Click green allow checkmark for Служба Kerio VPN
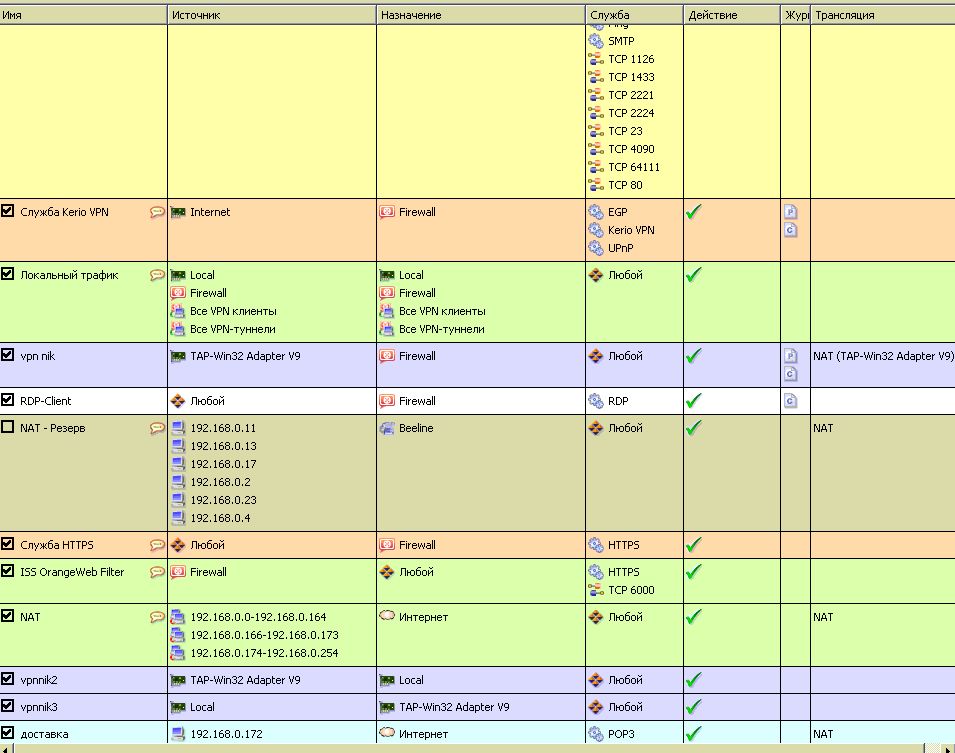This screenshot has width=955, height=753. [x=694, y=211]
